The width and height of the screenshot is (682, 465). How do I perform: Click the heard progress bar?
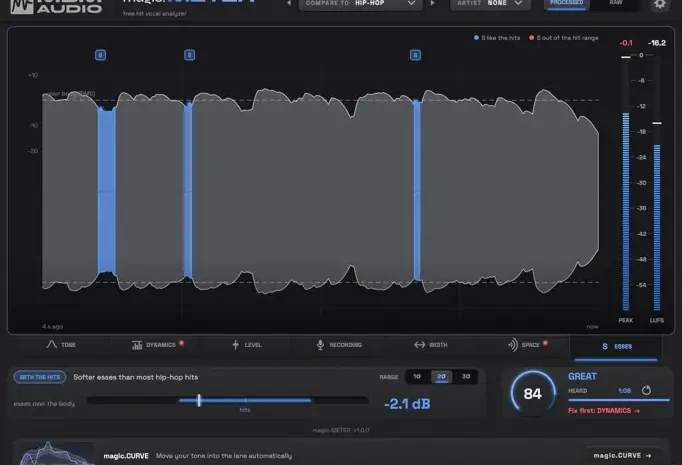point(618,400)
